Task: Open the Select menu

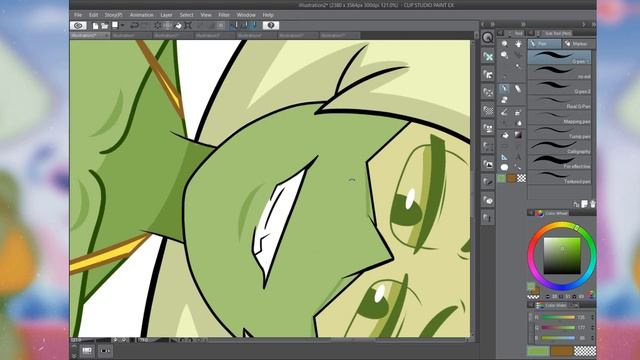Action: (x=187, y=15)
